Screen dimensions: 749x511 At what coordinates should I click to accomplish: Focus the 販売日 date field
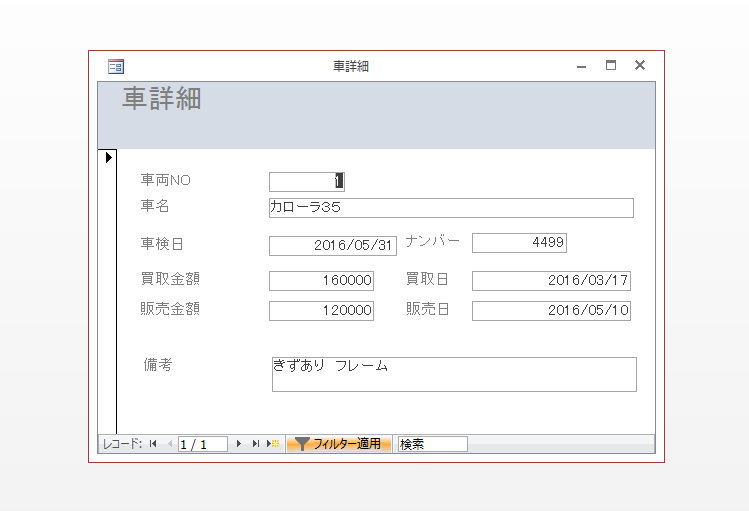point(550,311)
